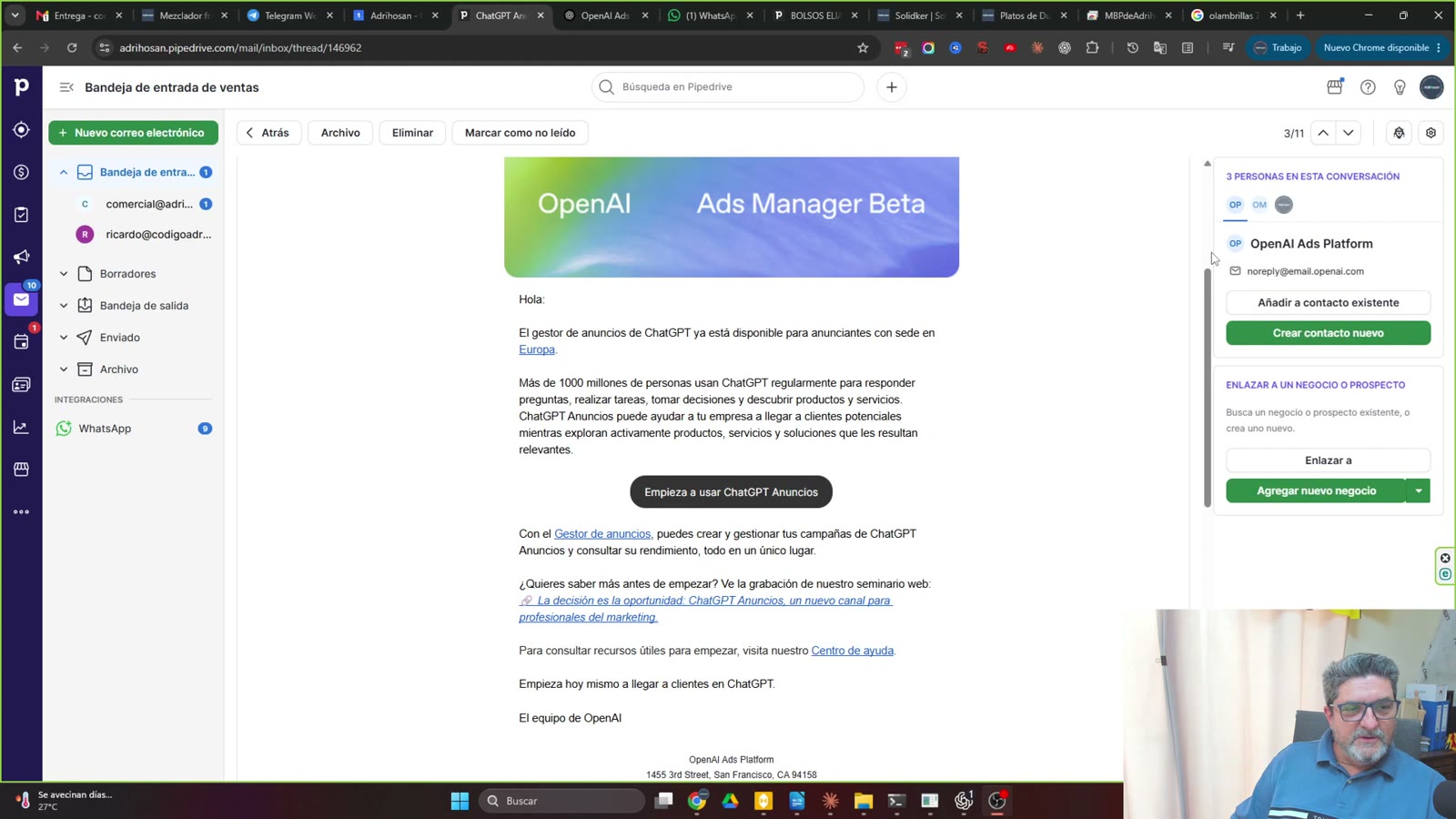Click Añadir a contacto existente

tap(1328, 302)
